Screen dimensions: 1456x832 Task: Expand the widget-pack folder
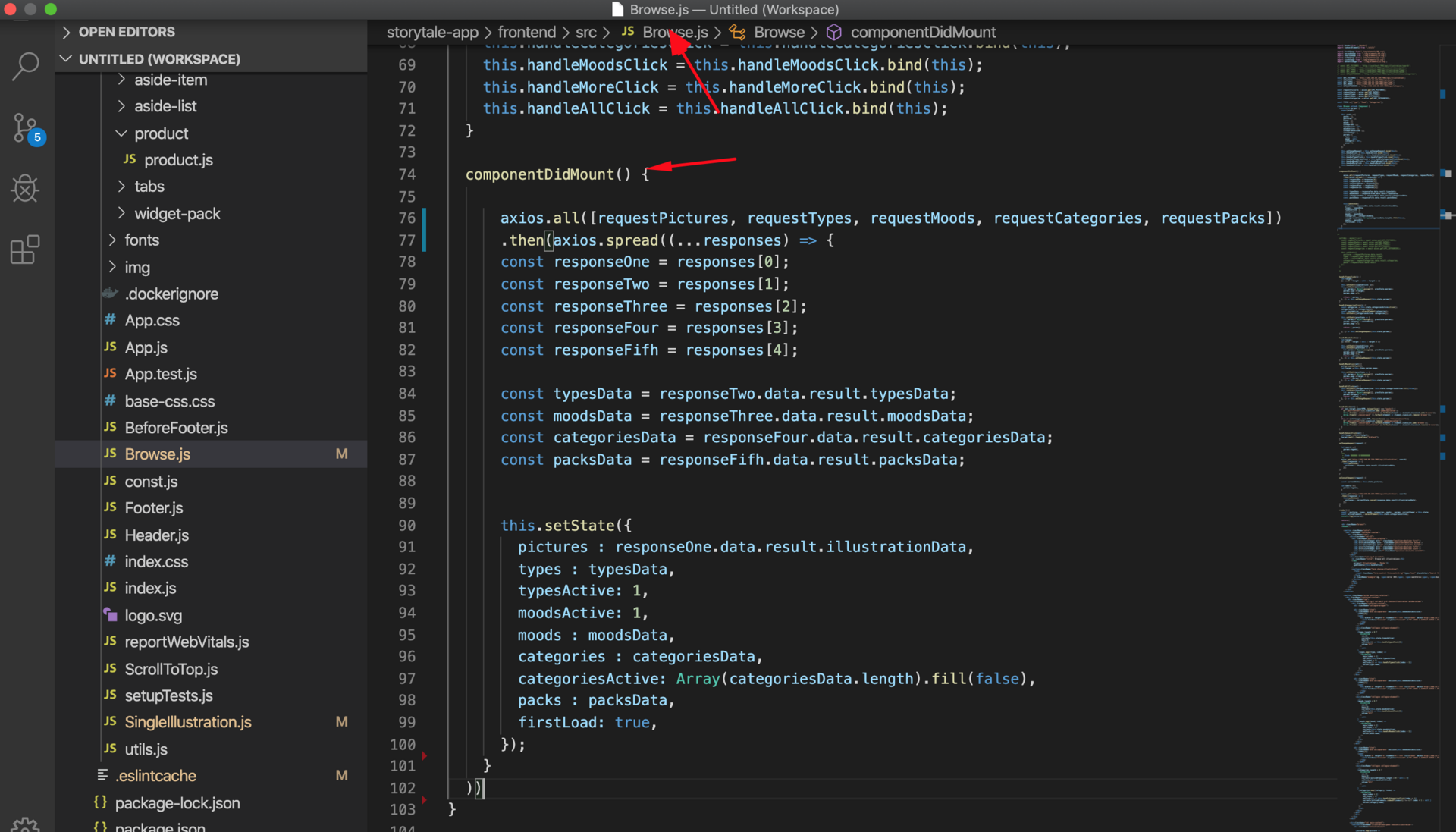(121, 214)
